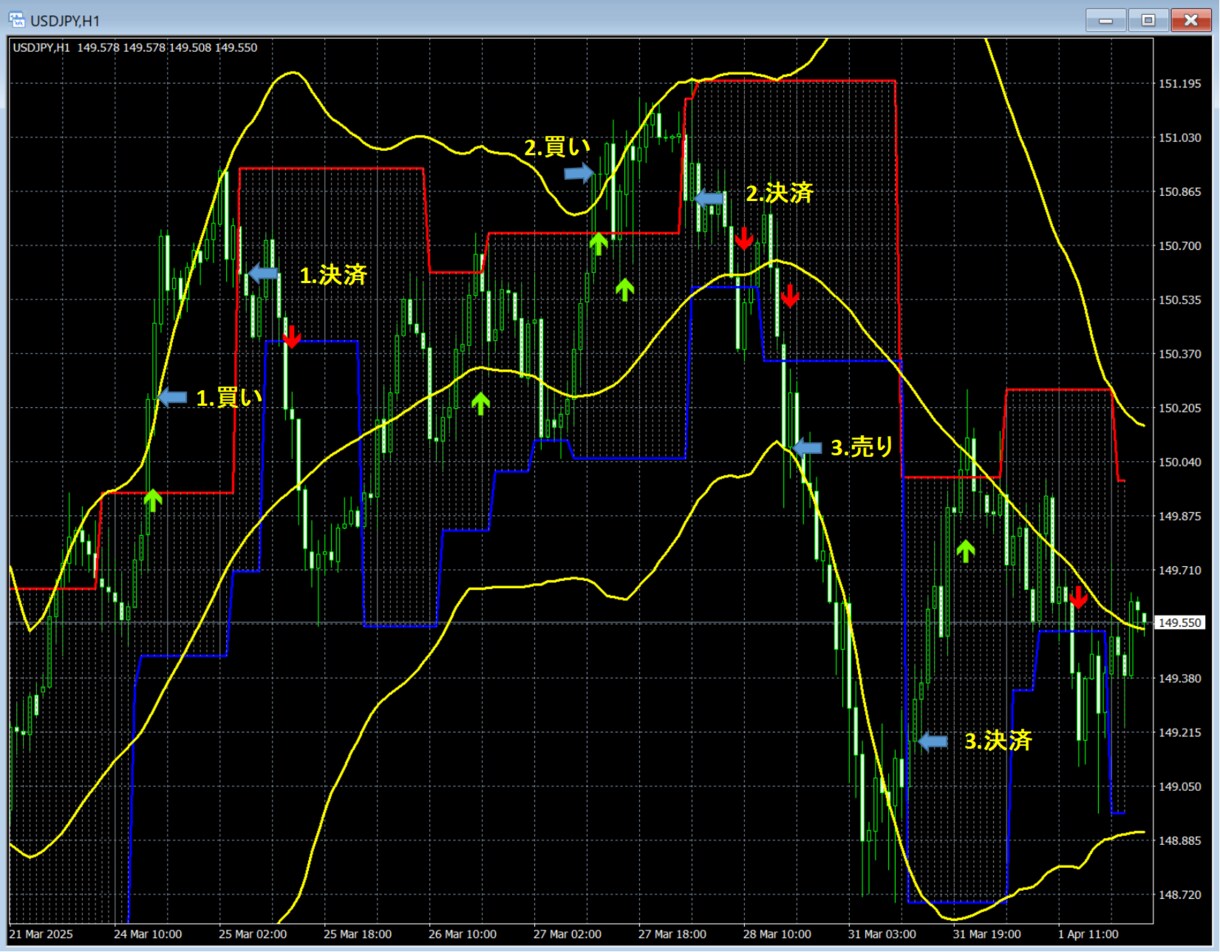Click the 21 Mar 2025 date label
This screenshot has width=1220, height=952.
pos(43,933)
